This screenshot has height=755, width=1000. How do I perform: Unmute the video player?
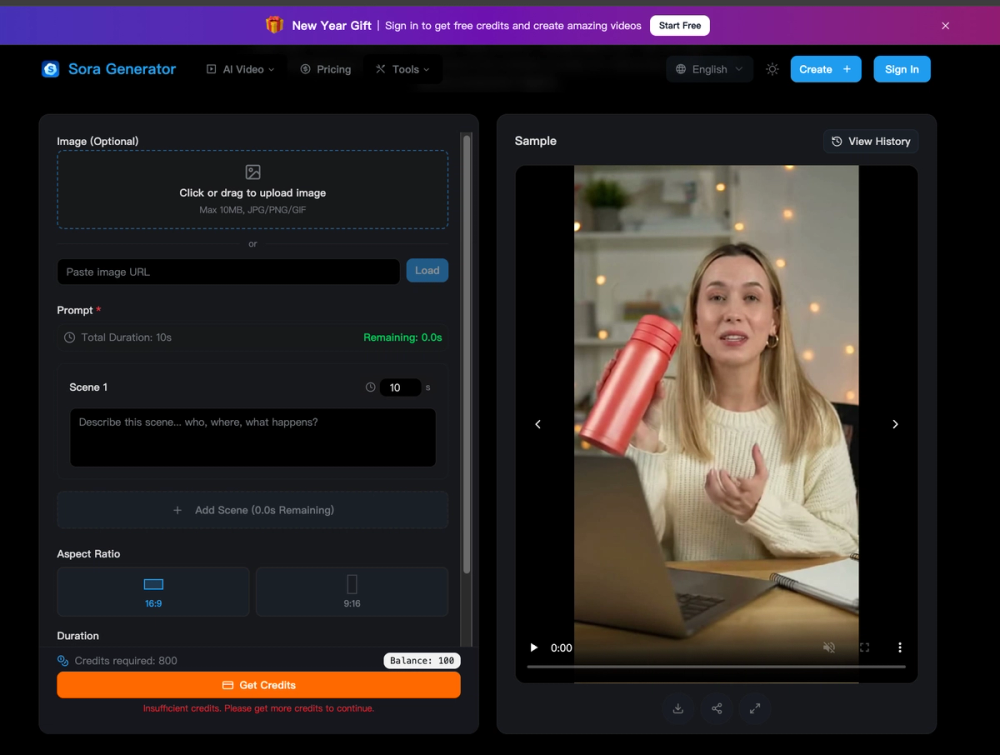829,647
